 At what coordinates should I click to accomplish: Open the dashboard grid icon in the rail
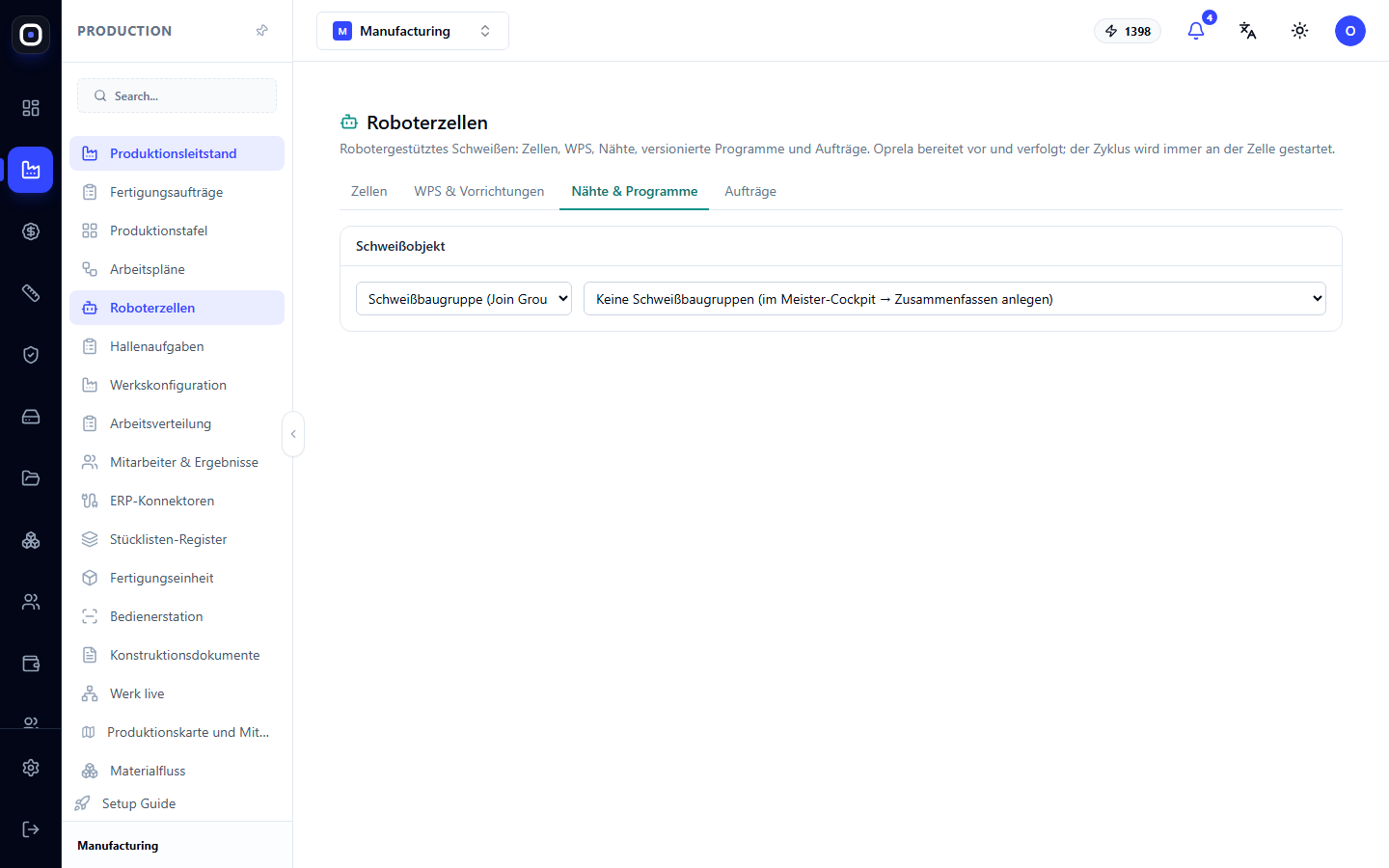click(31, 108)
